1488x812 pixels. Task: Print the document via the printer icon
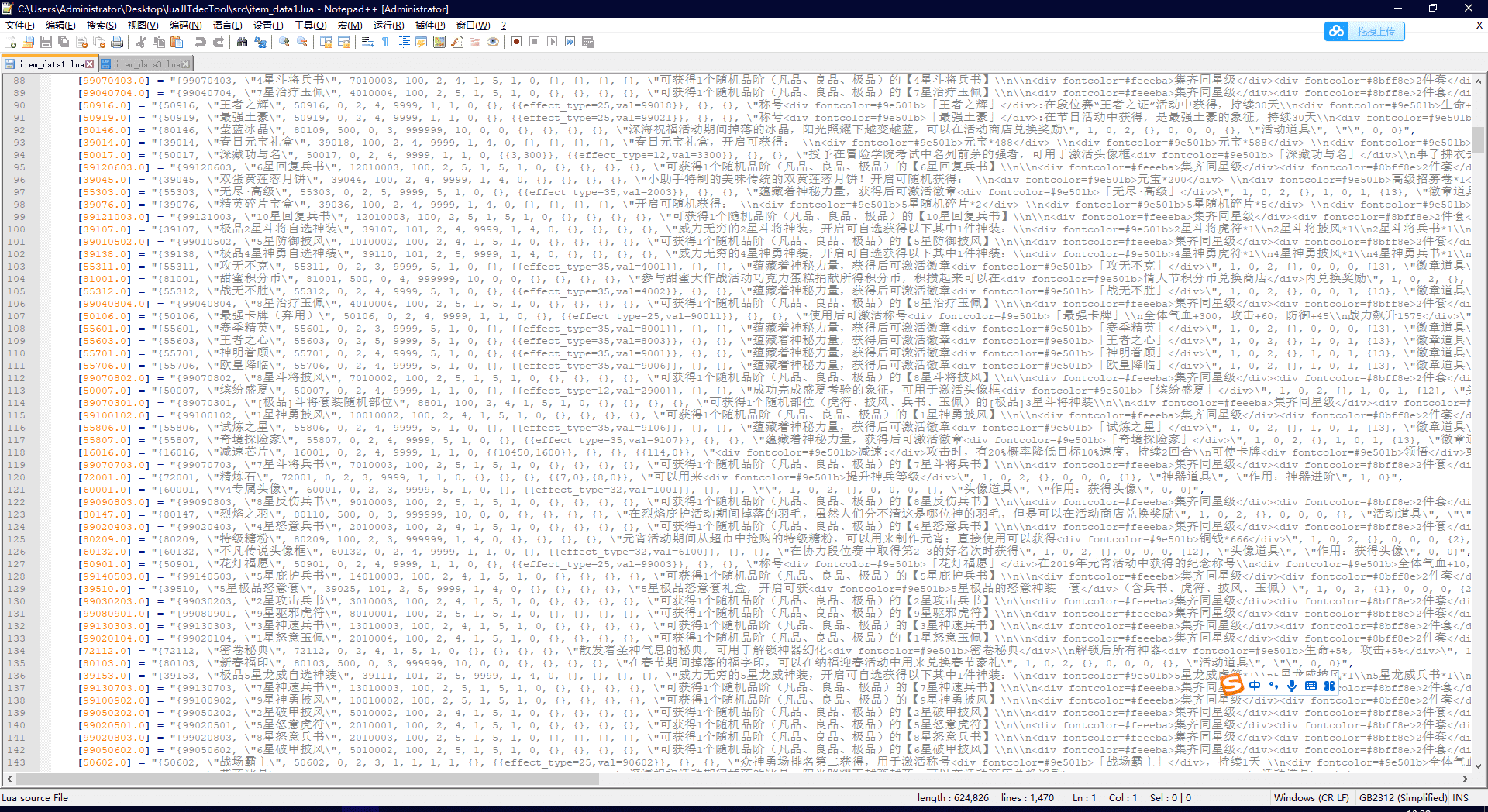(117, 42)
